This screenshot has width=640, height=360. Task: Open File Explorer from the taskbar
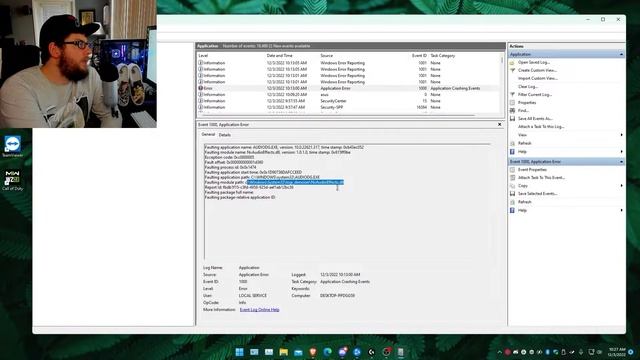[284, 352]
